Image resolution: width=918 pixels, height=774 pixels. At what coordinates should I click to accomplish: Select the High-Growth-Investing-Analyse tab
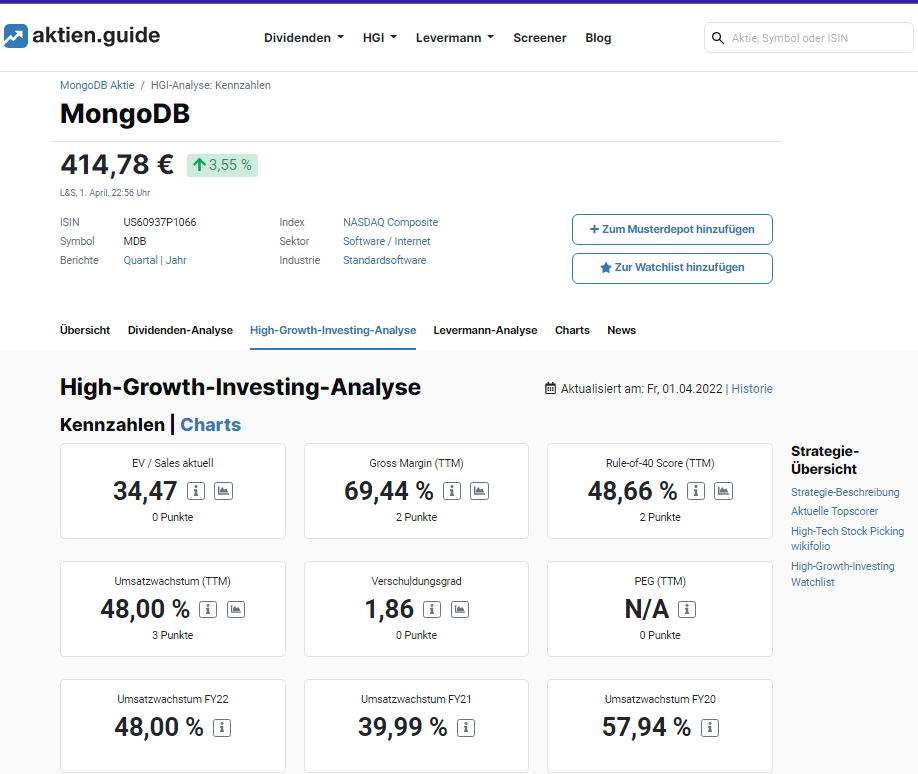click(333, 330)
